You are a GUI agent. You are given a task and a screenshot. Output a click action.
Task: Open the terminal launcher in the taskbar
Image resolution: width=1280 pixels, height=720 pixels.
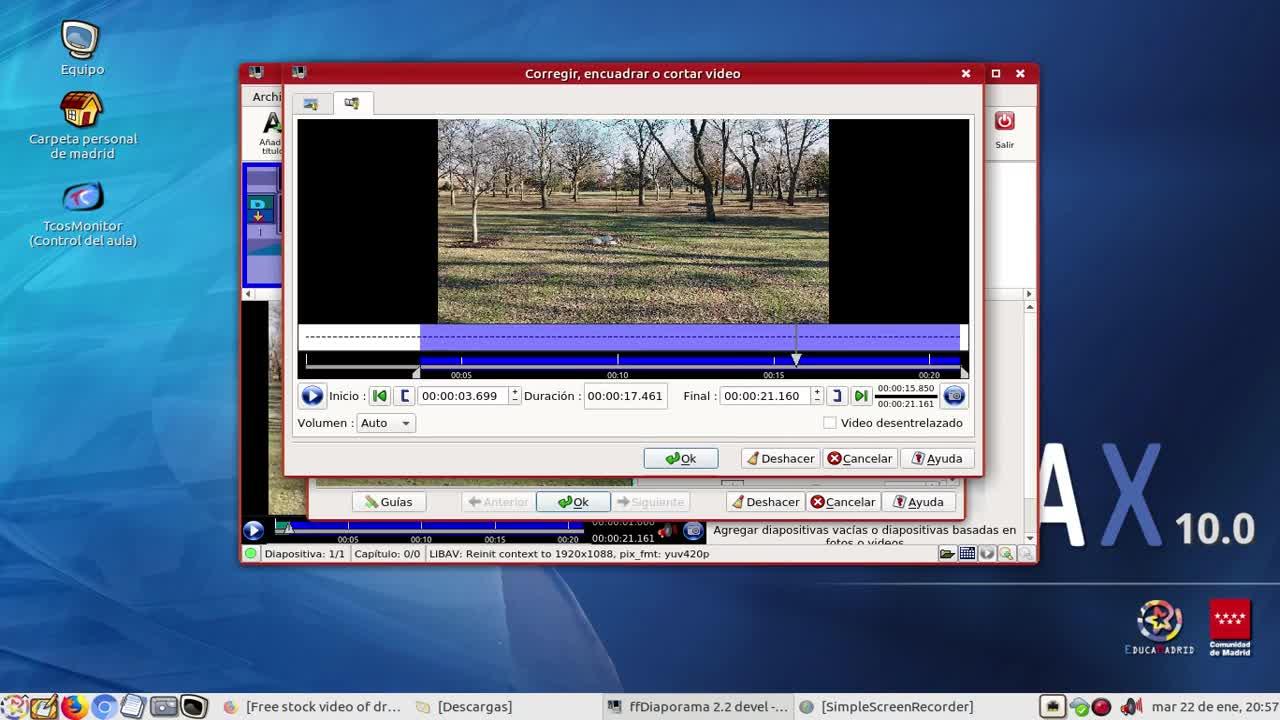pyautogui.click(x=193, y=707)
